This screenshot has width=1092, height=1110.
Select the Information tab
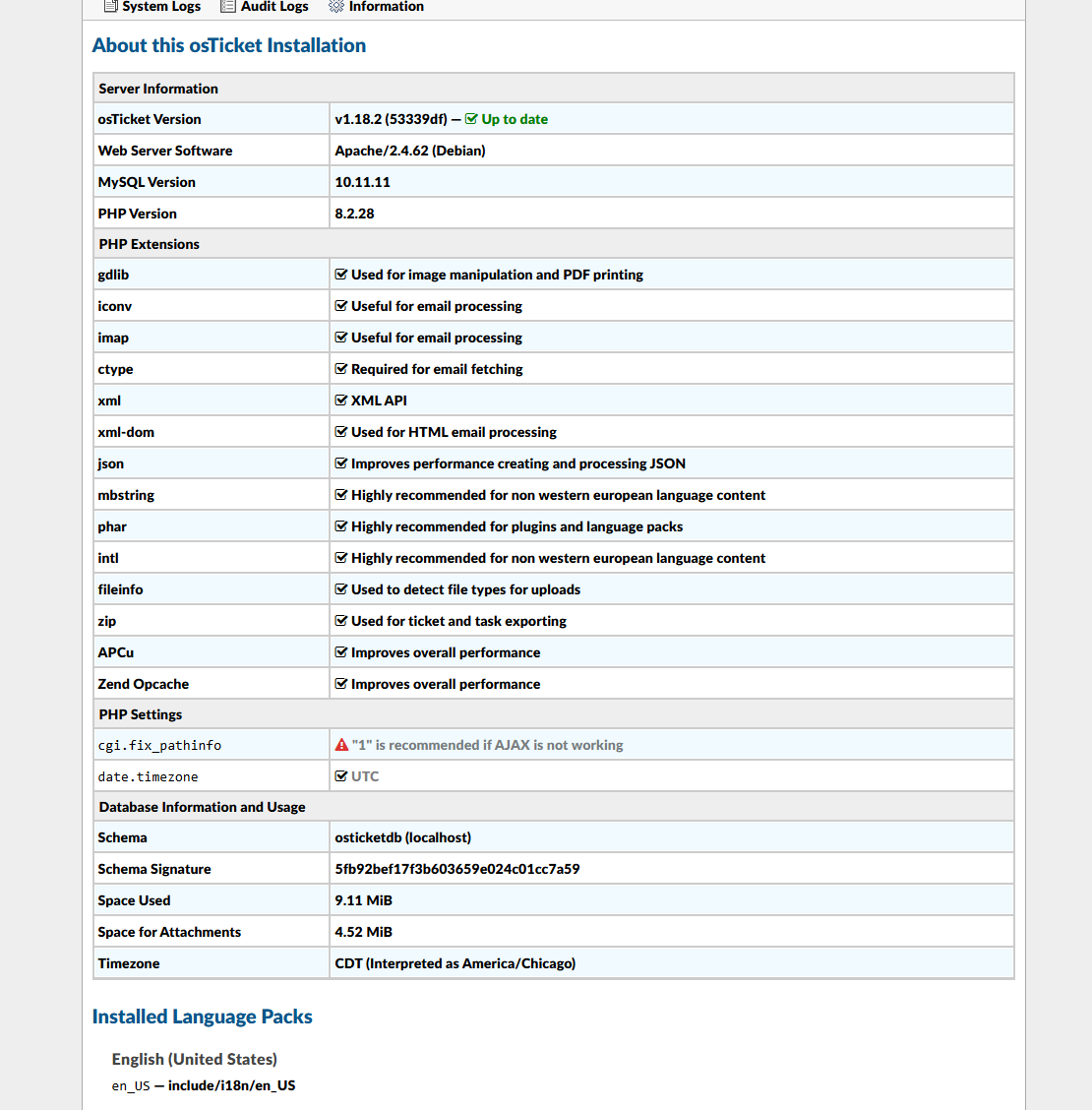click(377, 6)
